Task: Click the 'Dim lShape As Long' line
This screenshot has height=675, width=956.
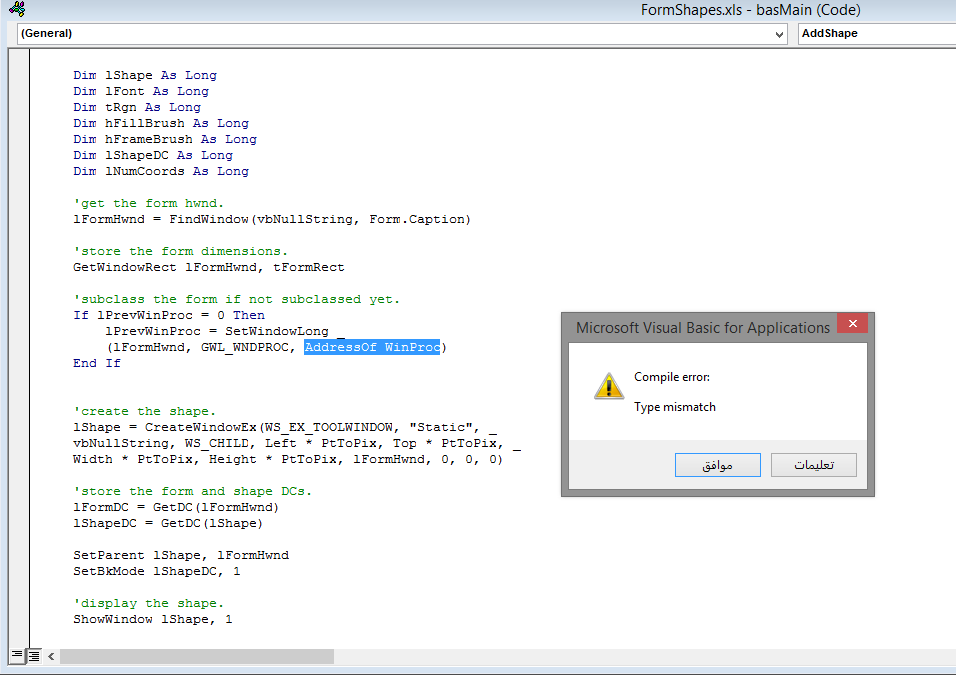Action: click(145, 75)
